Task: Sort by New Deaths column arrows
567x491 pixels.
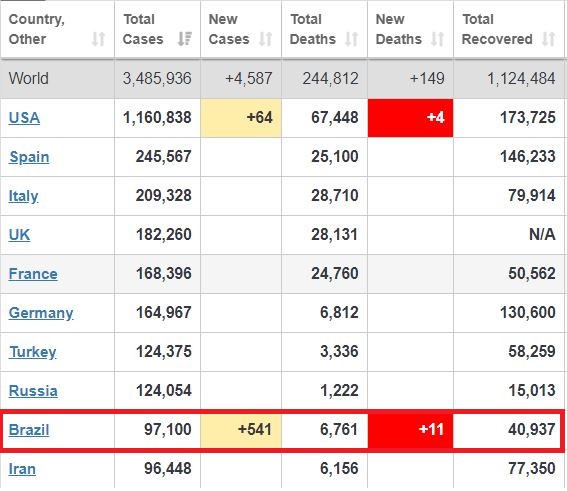Action: (x=437, y=39)
